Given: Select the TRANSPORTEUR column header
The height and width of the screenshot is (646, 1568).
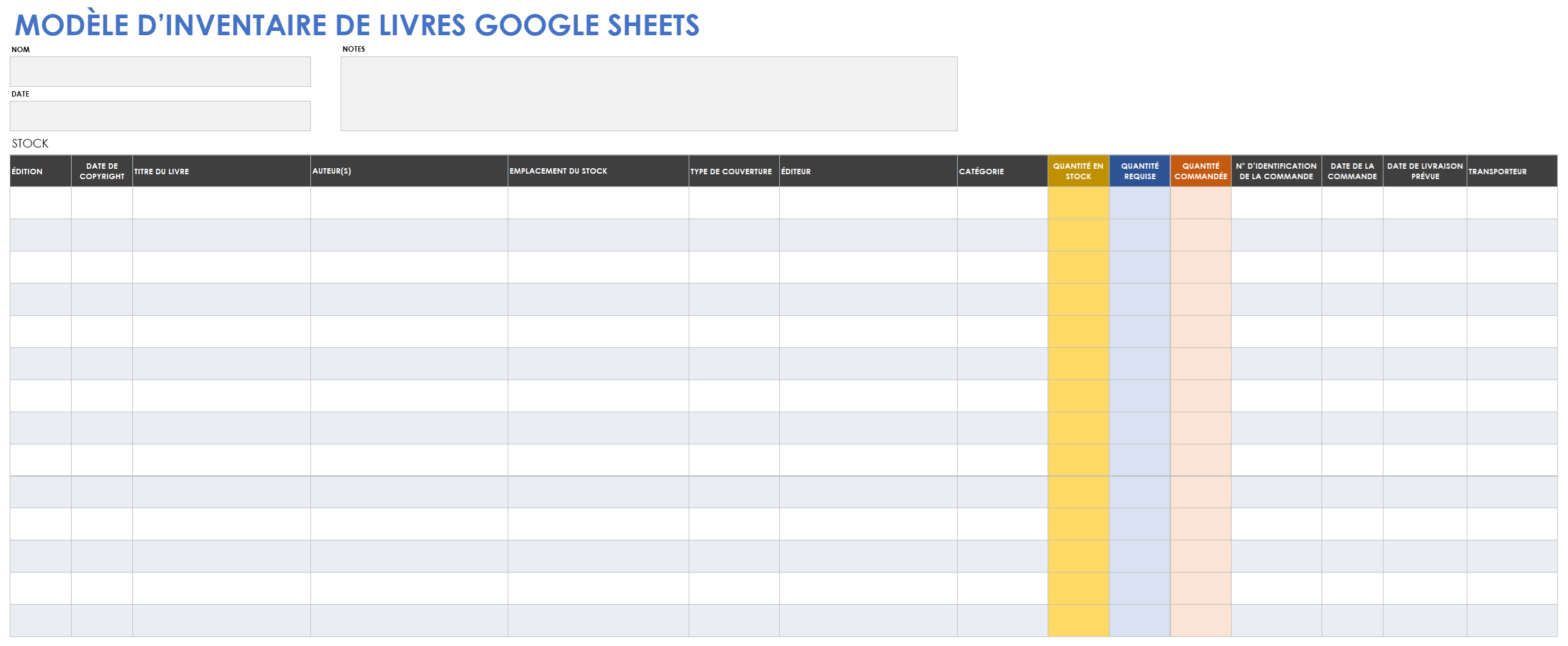Looking at the screenshot, I should point(1512,172).
